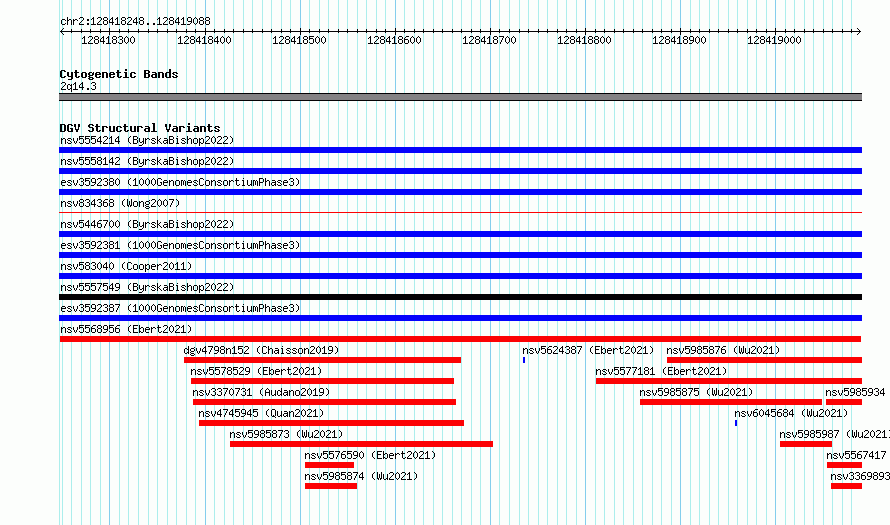890x525 pixels.
Task: Click the chr2:128418248..128419088 region label
Action: [x=135, y=21]
